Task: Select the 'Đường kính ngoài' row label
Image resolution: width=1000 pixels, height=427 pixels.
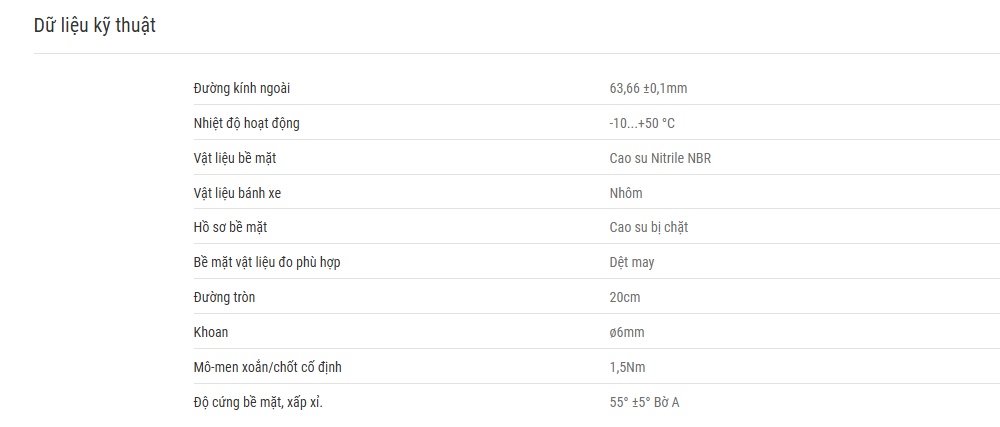Action: coord(242,89)
